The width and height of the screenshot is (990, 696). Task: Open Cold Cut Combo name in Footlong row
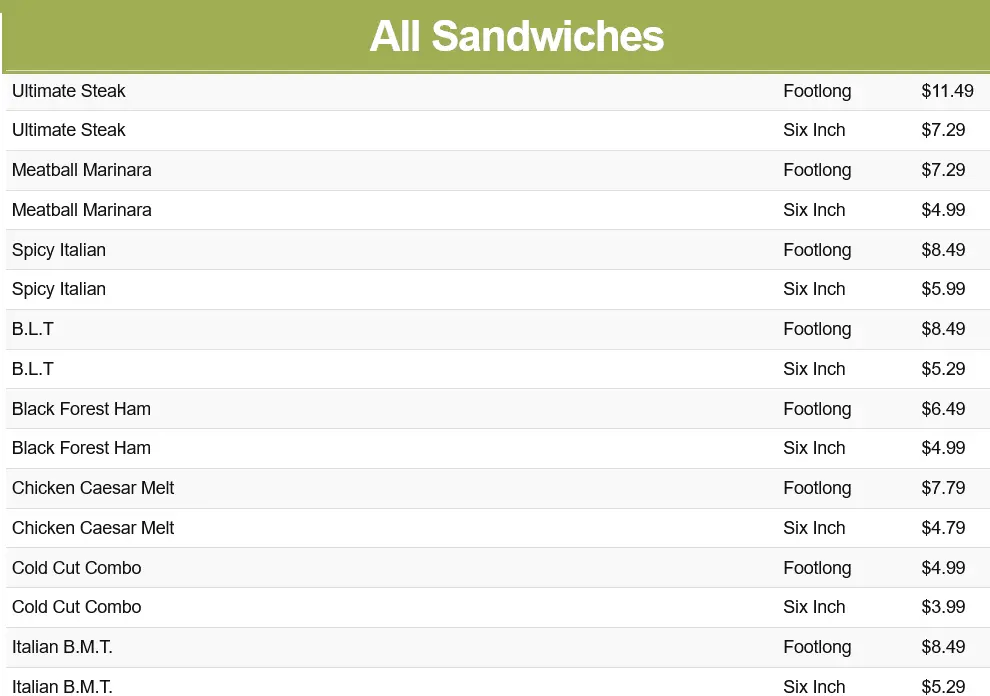[x=77, y=568]
